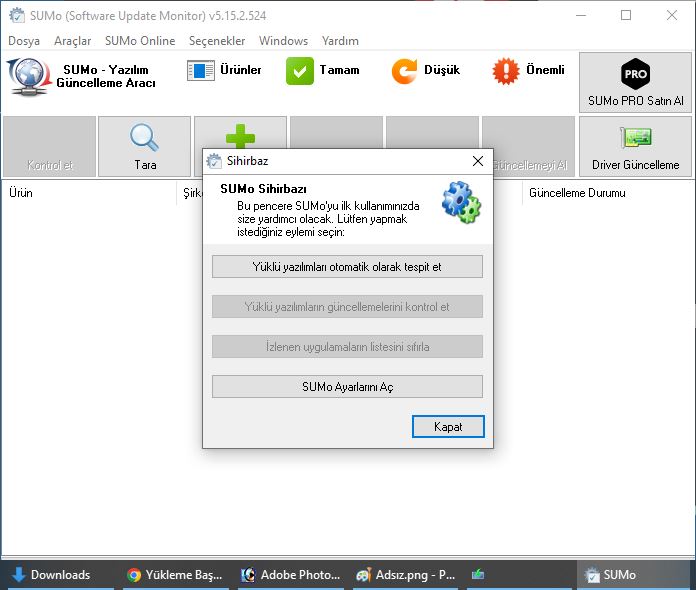696x590 pixels.
Task: Switch to Adsız.png Paint taskbar item
Action: tap(406, 575)
